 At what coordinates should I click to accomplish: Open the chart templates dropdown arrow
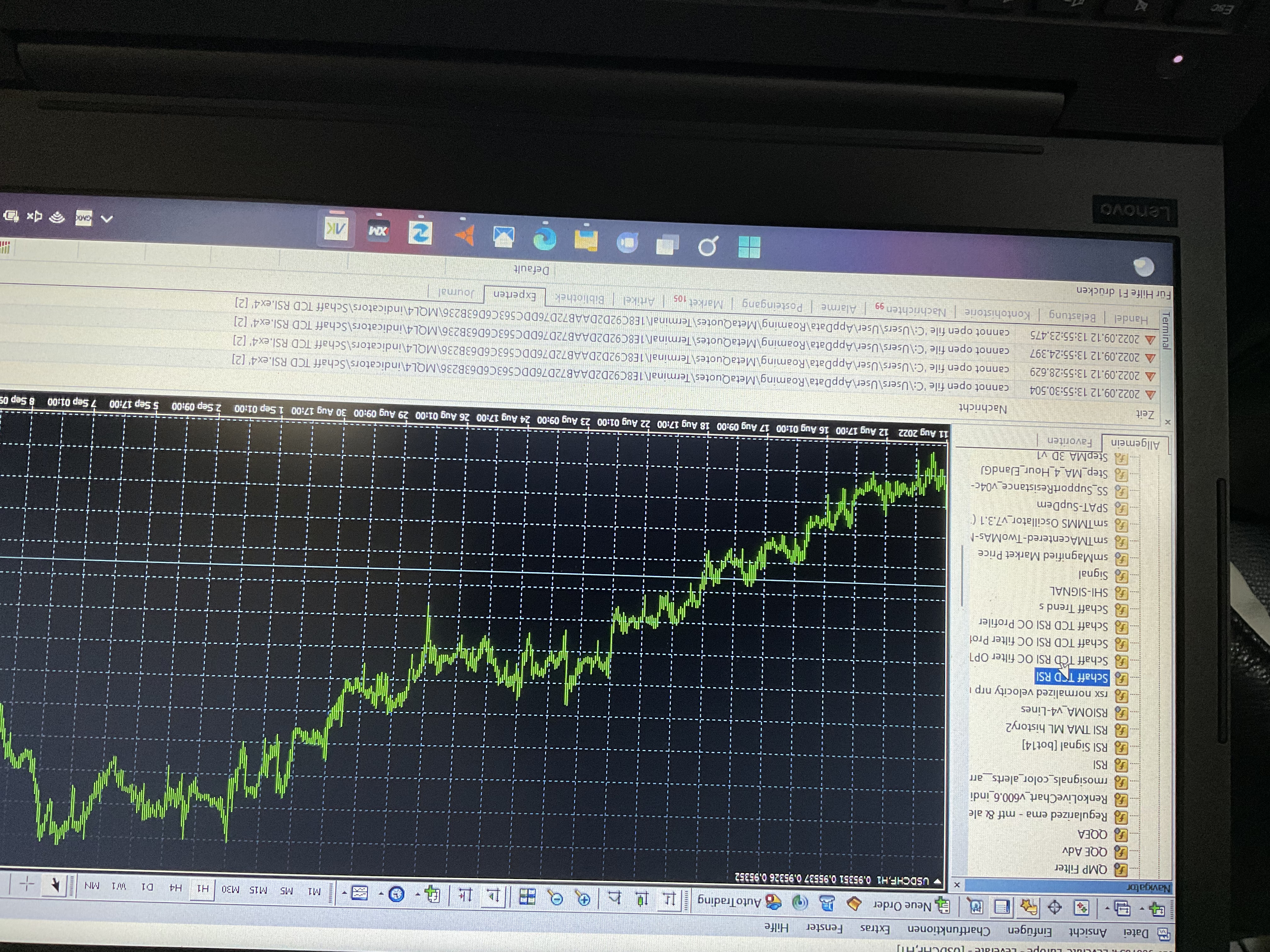345,893
